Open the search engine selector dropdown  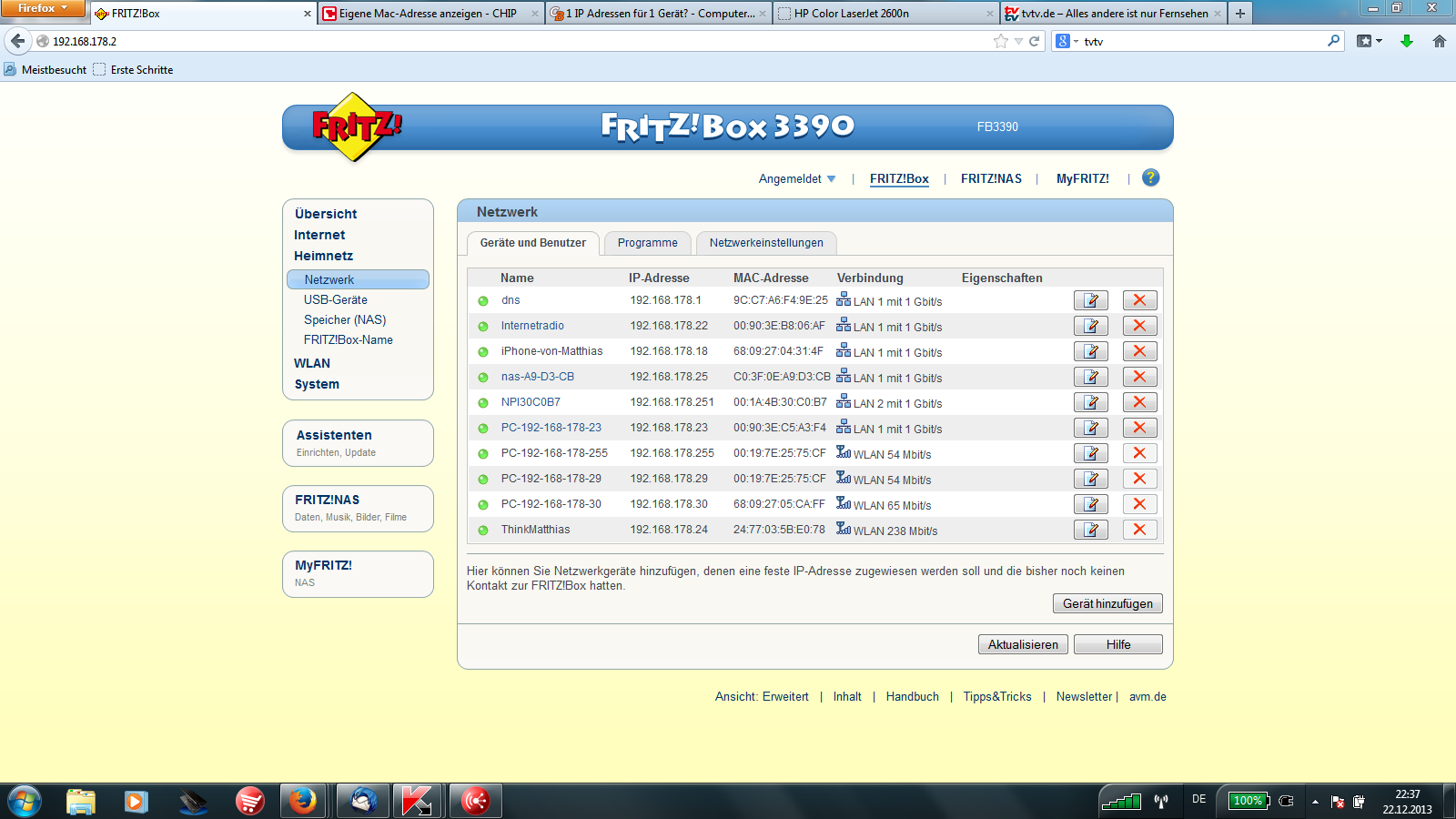pyautogui.click(x=1067, y=41)
